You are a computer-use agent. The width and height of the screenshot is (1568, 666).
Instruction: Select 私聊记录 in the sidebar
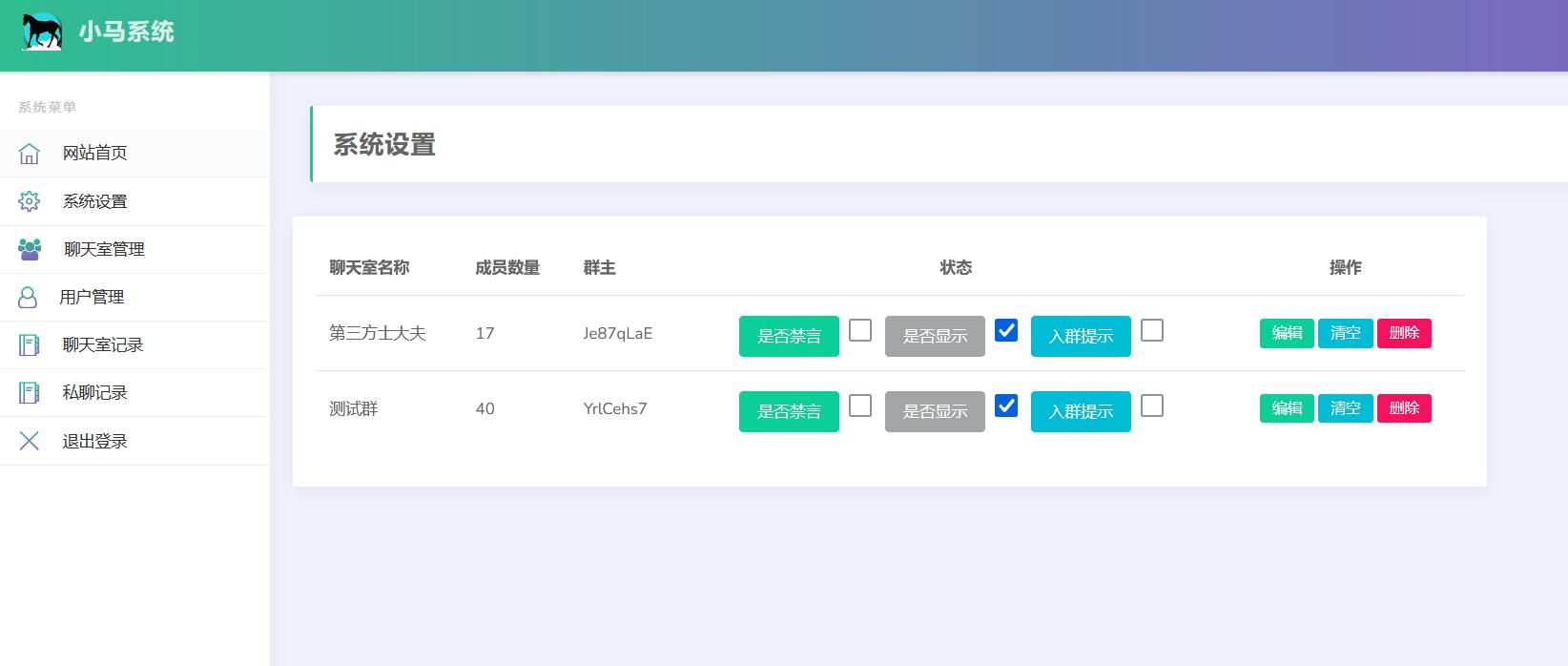tap(94, 392)
